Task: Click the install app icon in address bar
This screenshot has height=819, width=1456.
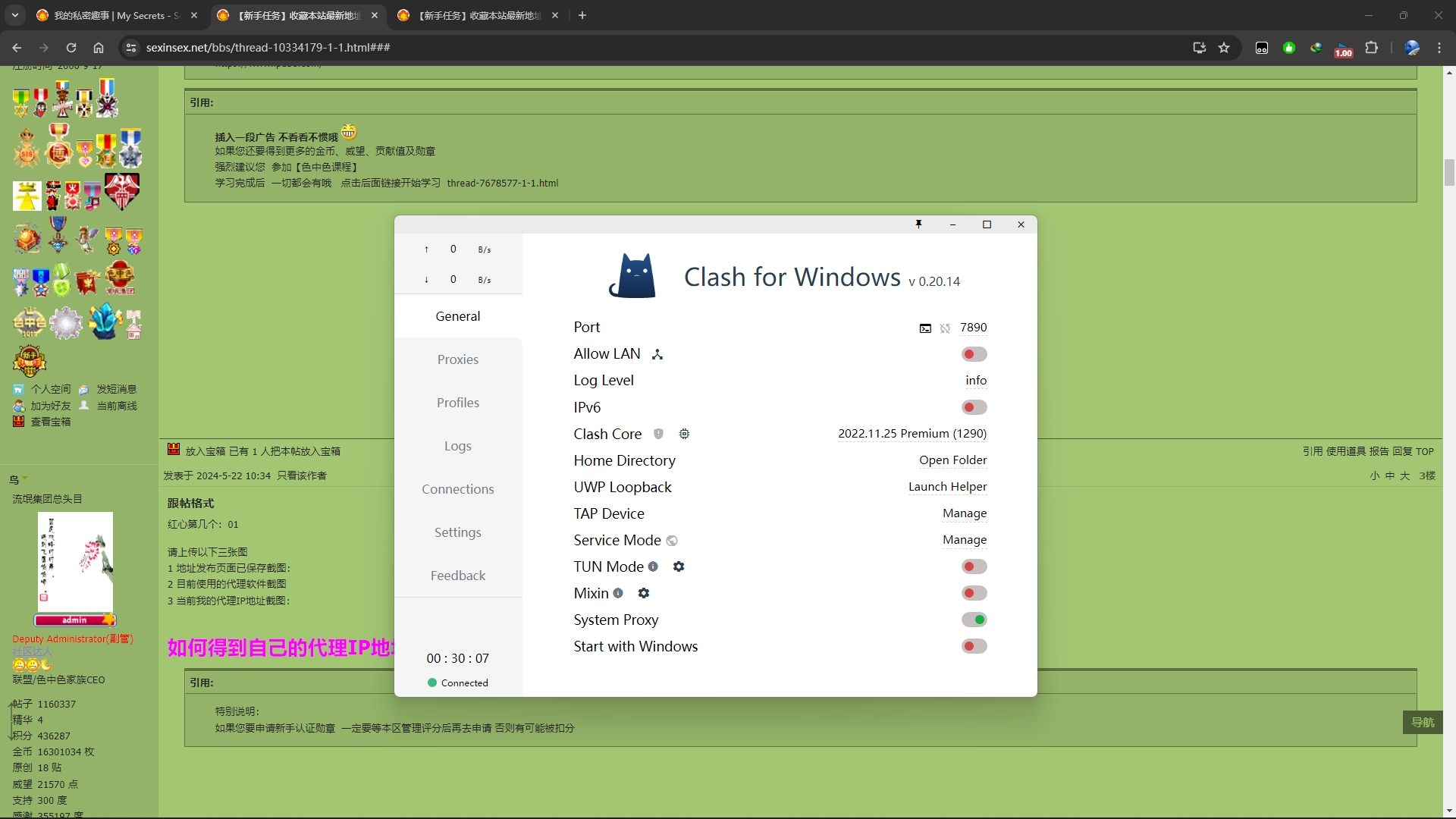Action: click(1199, 48)
